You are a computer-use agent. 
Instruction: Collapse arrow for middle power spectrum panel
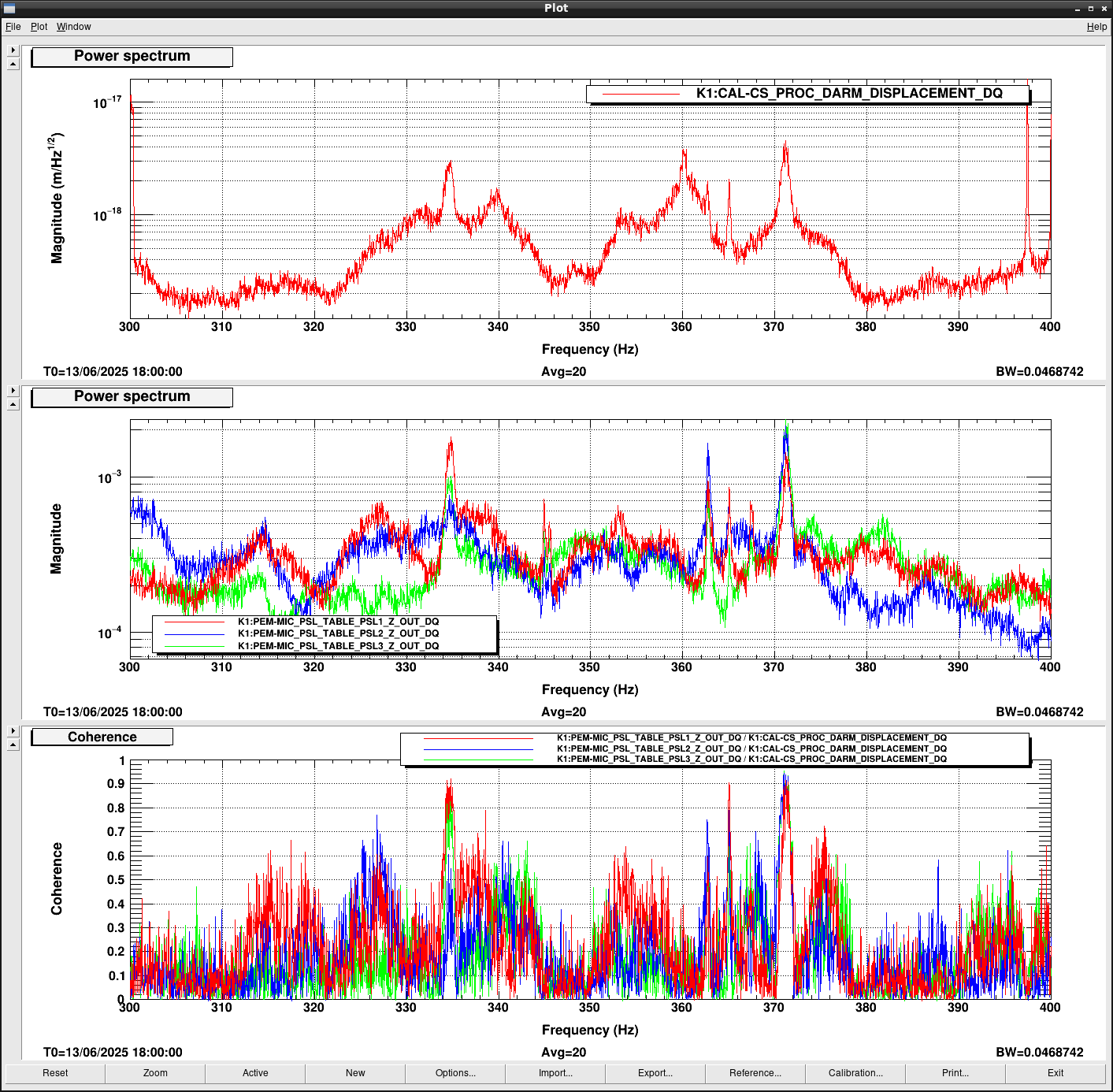[13, 405]
